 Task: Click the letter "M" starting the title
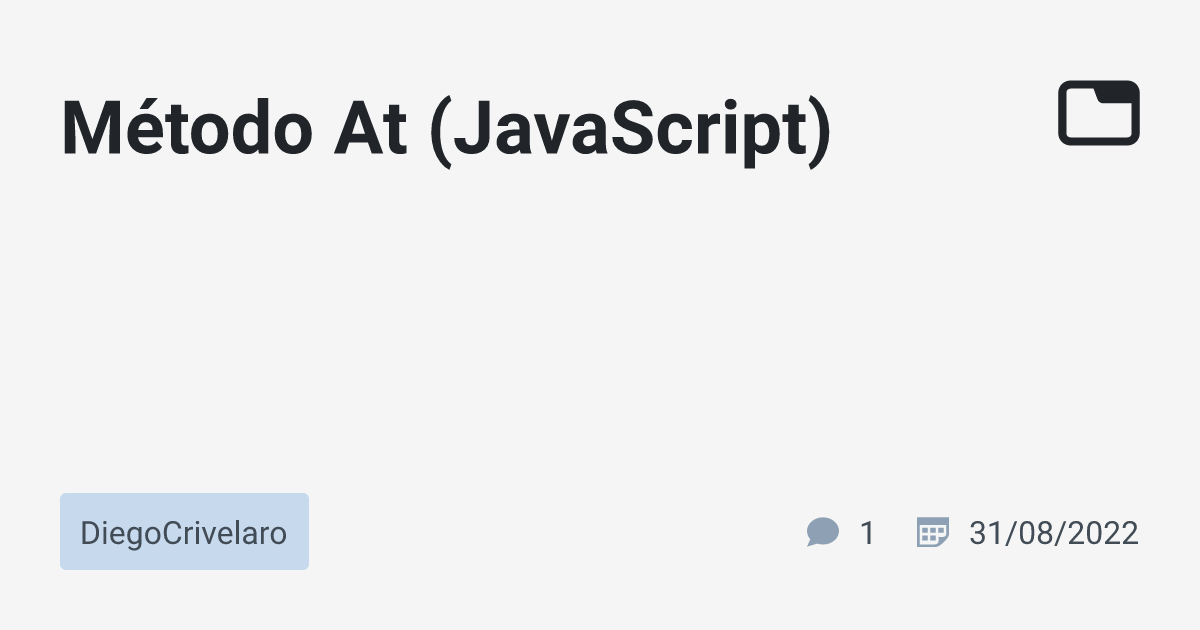pyautogui.click(x=88, y=128)
